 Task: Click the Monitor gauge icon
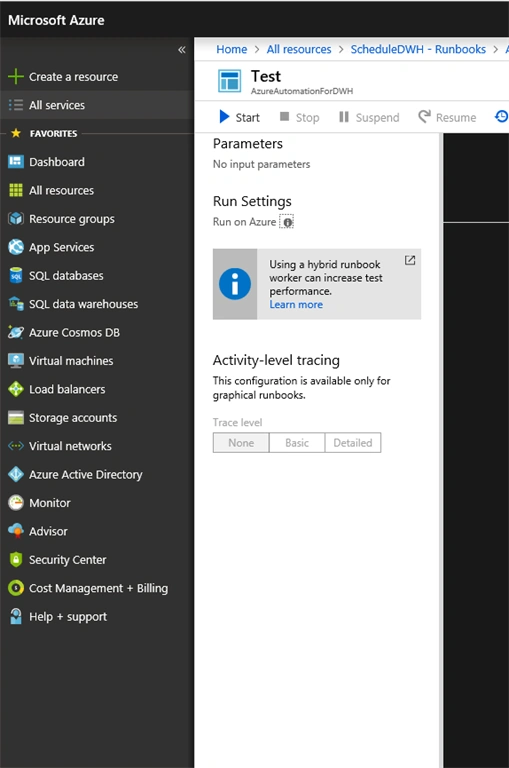(x=16, y=503)
